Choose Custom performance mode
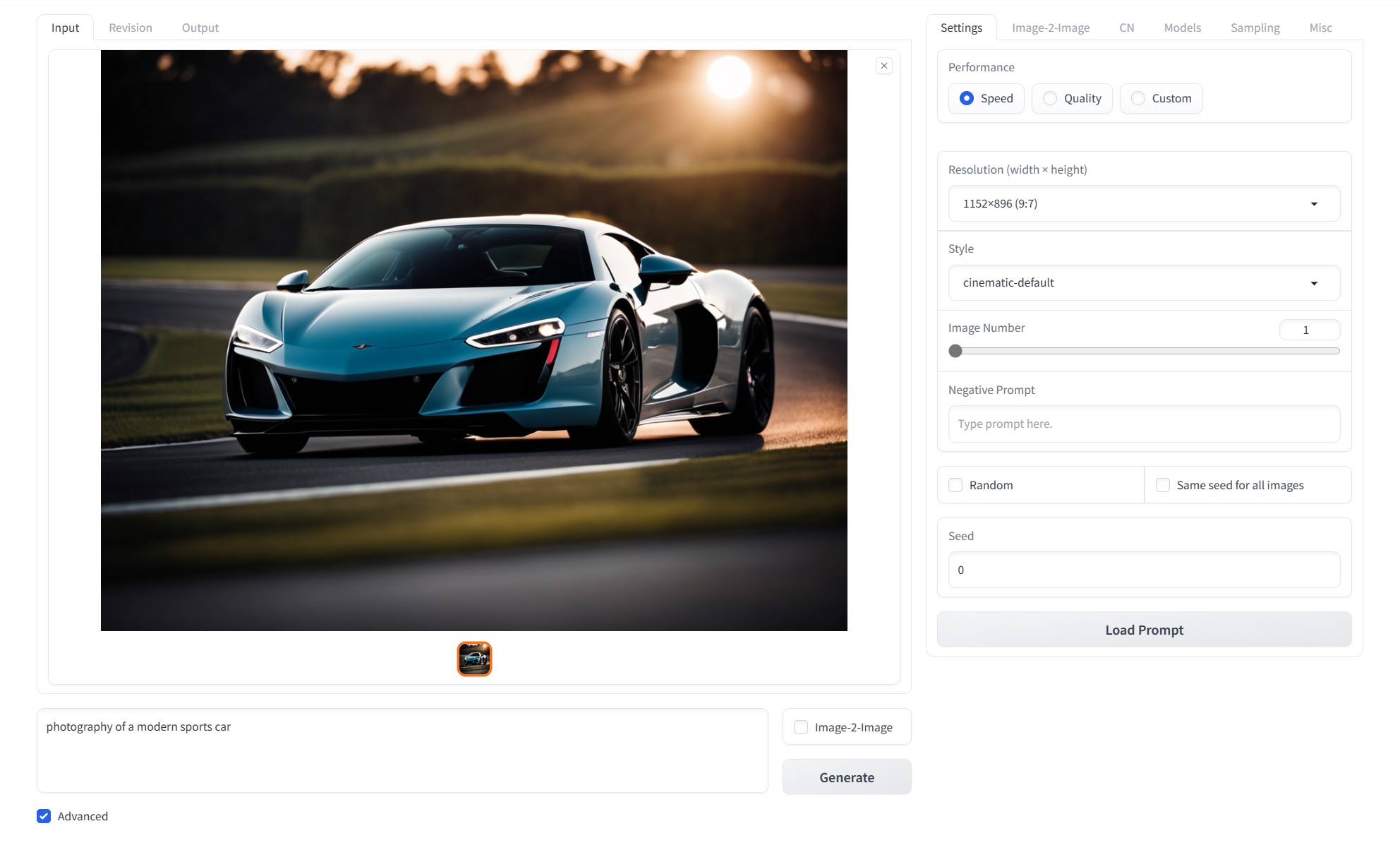The height and width of the screenshot is (850, 1400). tap(1137, 98)
